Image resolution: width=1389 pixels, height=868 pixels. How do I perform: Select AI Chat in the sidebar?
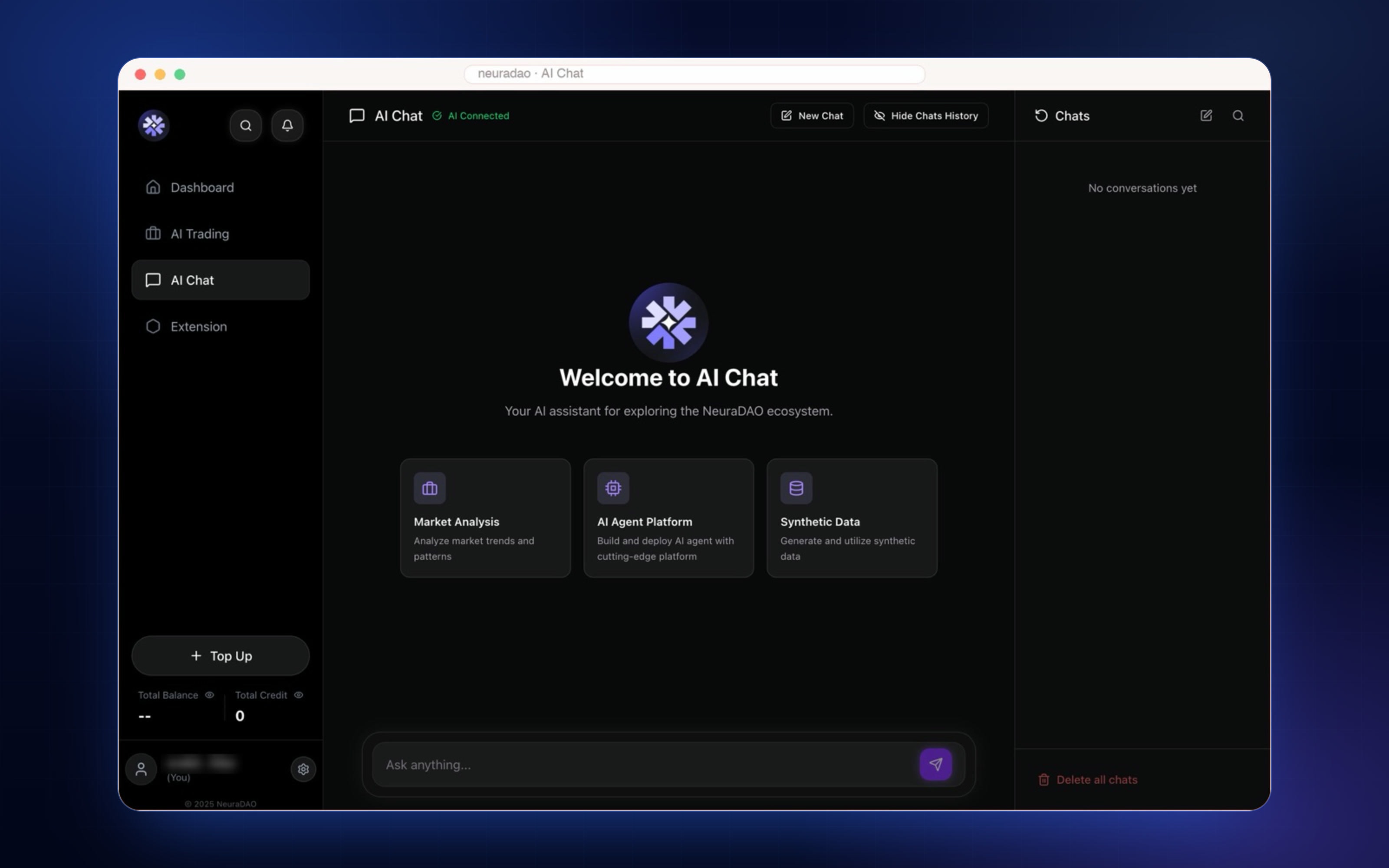tap(221, 280)
